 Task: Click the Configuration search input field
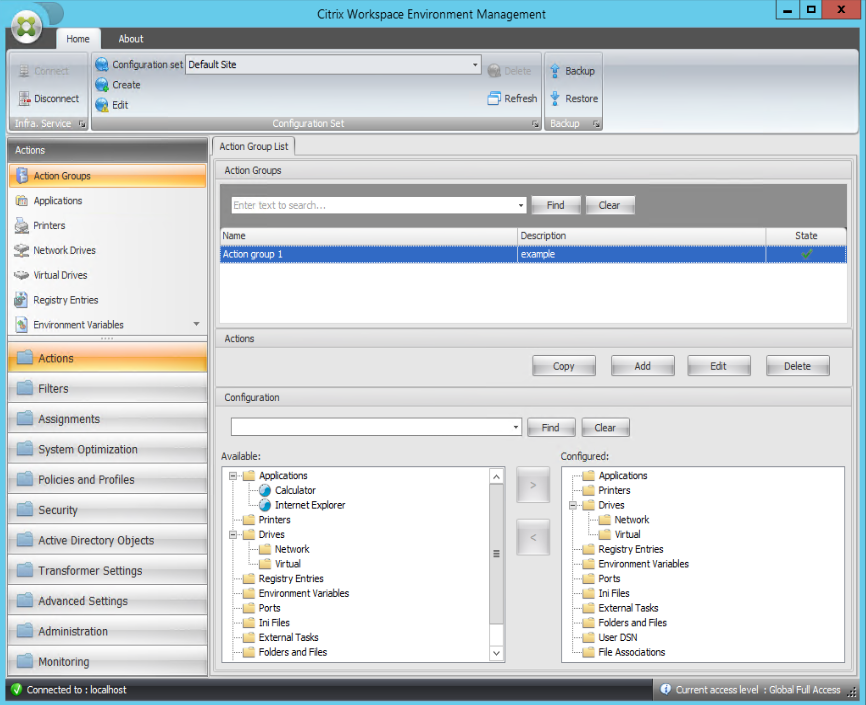tap(370, 427)
